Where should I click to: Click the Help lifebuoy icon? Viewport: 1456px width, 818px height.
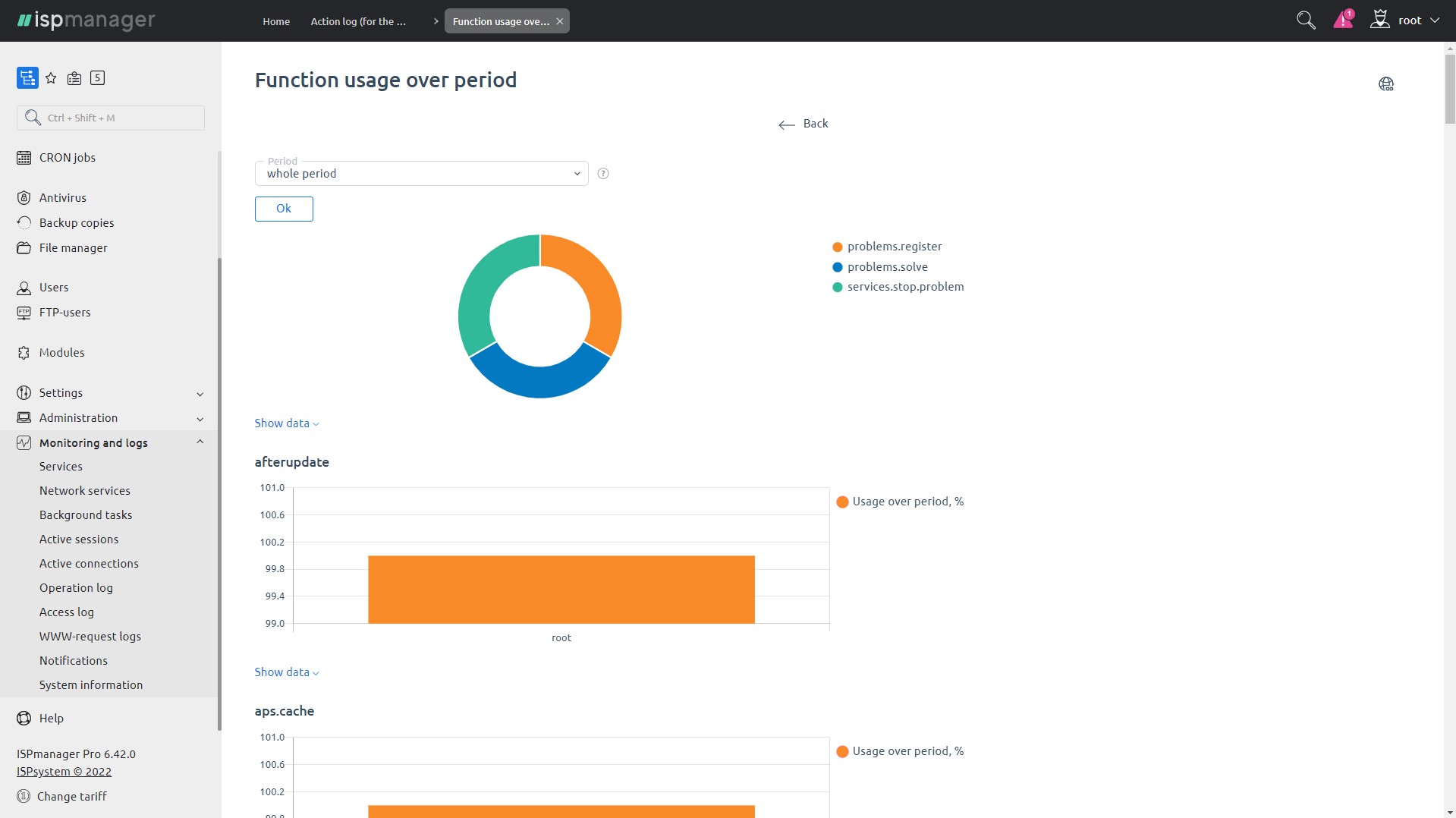coord(24,719)
